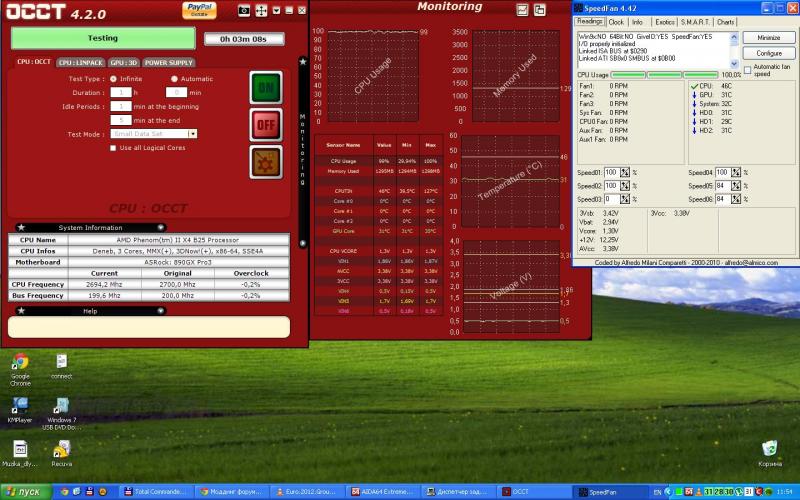Click the Speed03 spinner arrows
Image resolution: width=800 pixels, height=500 pixels.
625,199
